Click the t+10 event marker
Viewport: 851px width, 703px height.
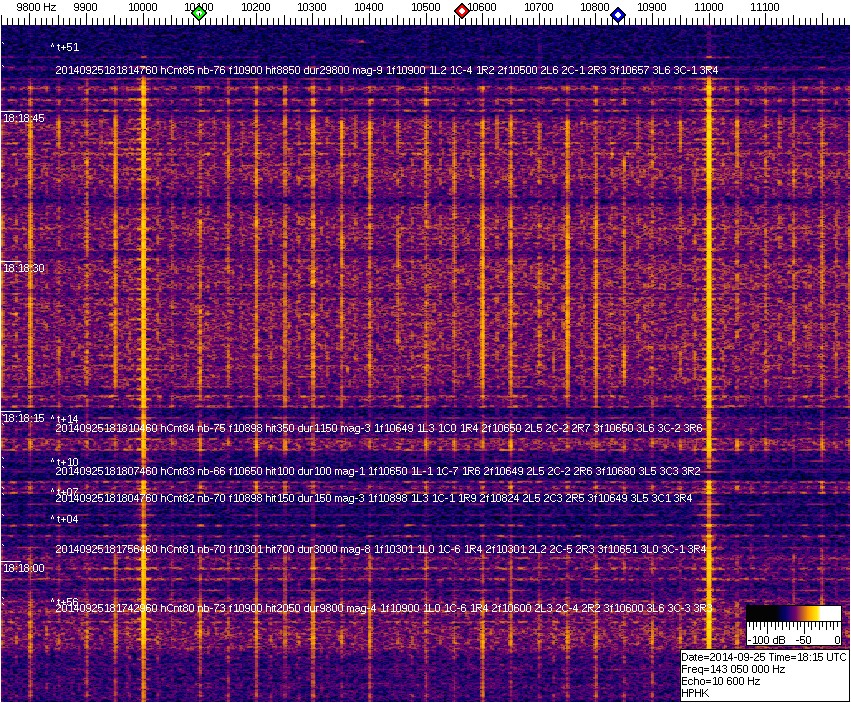click(x=66, y=462)
